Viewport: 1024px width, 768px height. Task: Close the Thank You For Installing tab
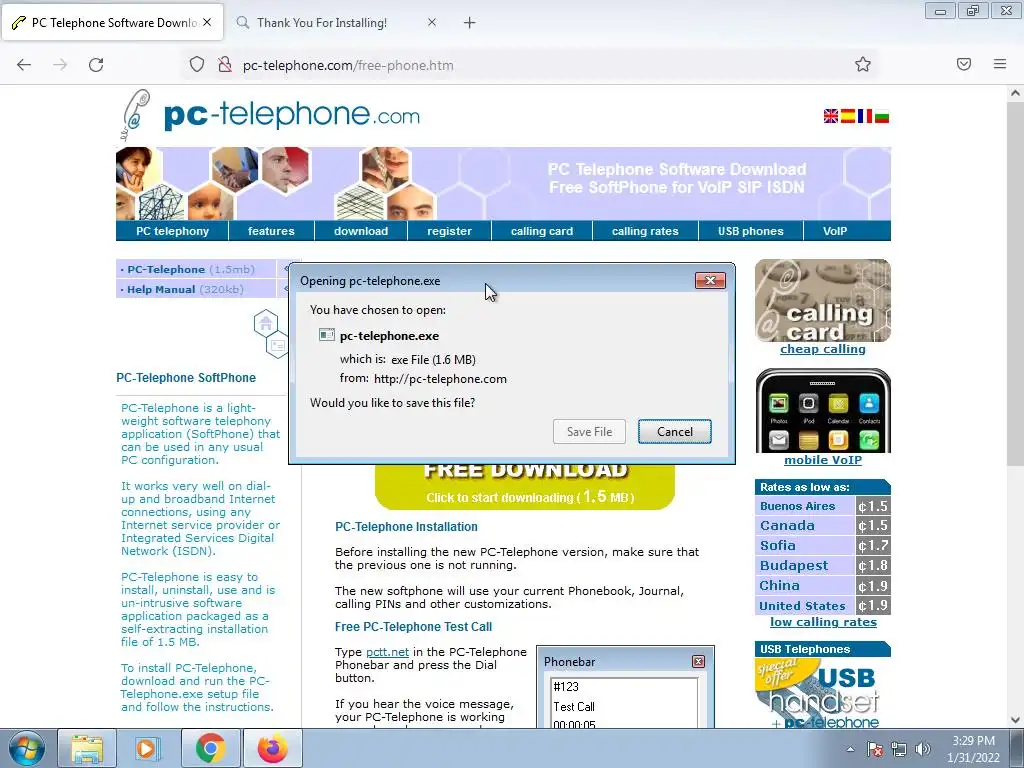coord(432,22)
